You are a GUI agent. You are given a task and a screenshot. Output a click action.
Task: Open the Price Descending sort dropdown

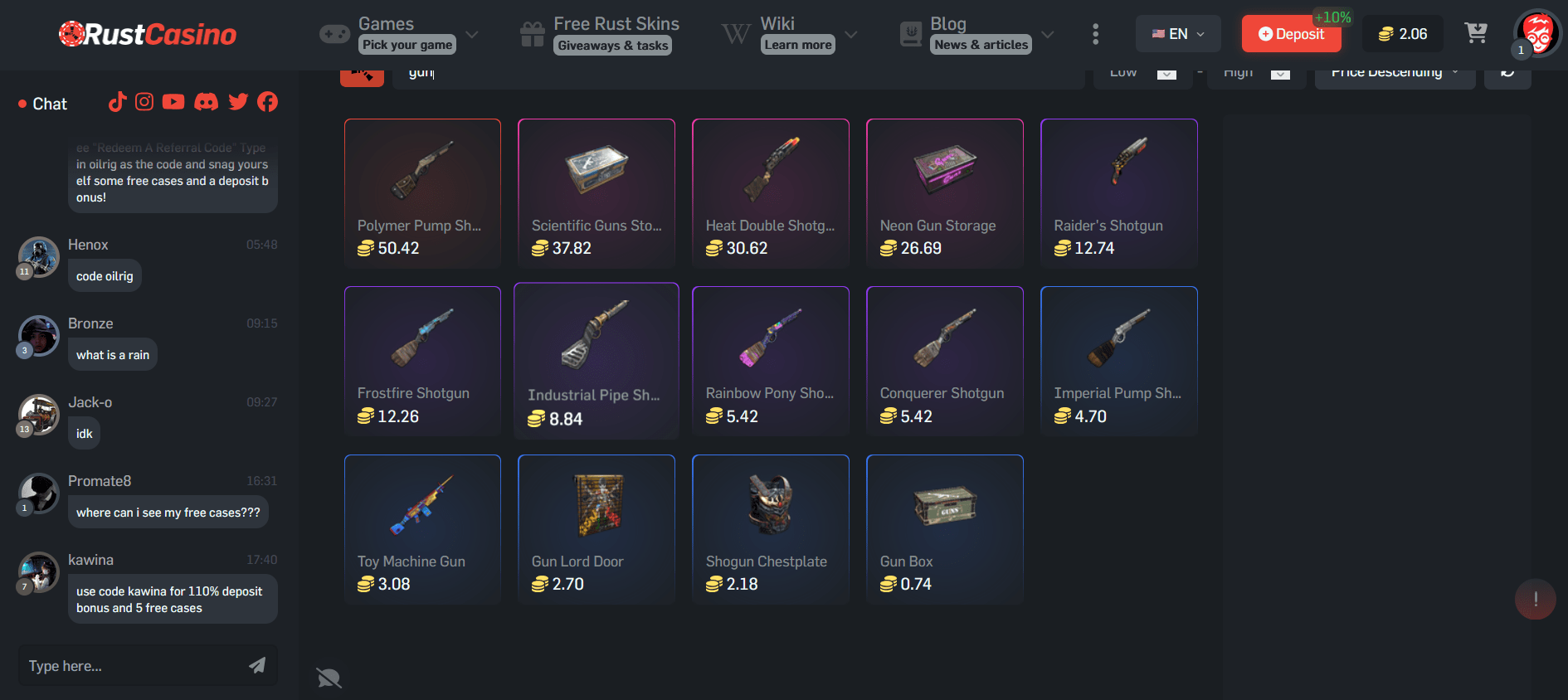coord(1395,73)
